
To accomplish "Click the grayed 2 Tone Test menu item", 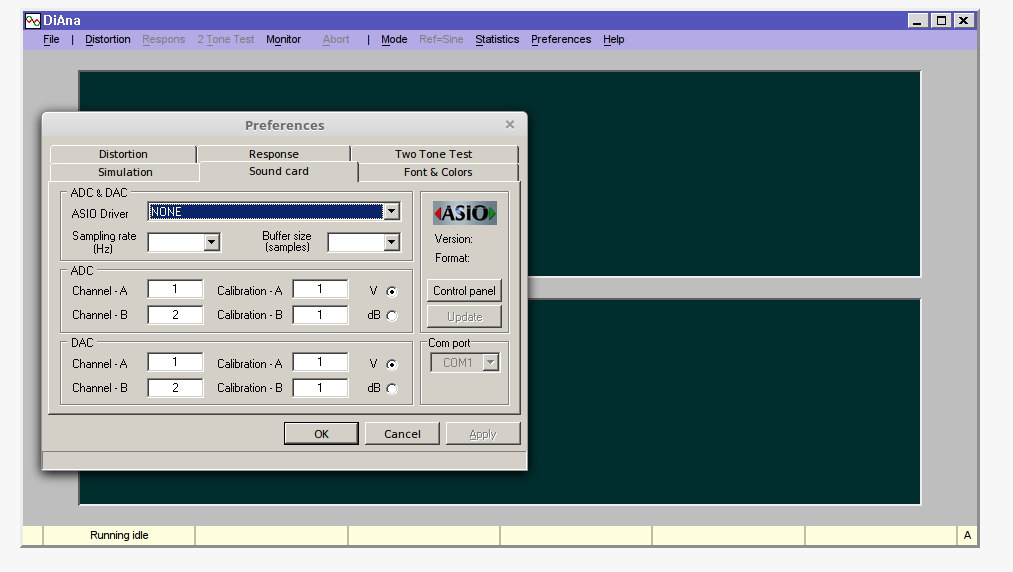I will [x=226, y=39].
